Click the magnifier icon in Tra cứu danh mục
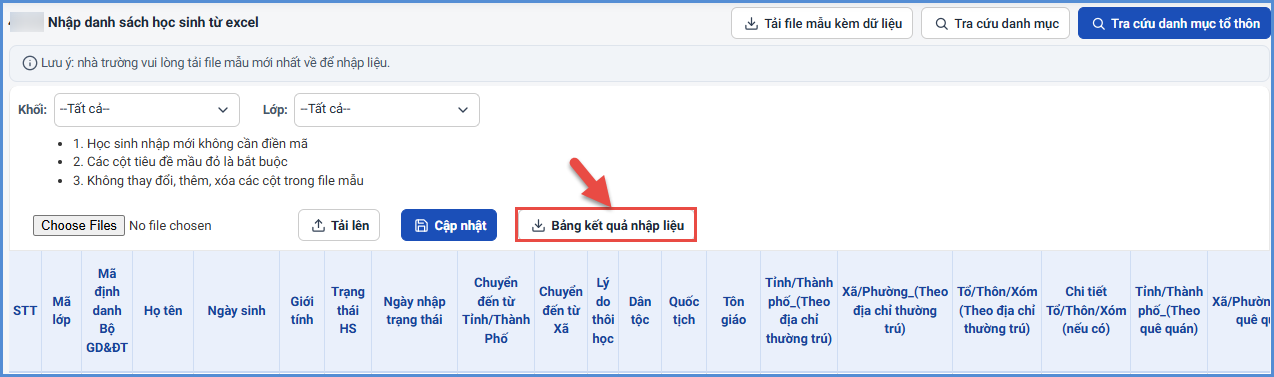1274x377 pixels. pos(940,24)
